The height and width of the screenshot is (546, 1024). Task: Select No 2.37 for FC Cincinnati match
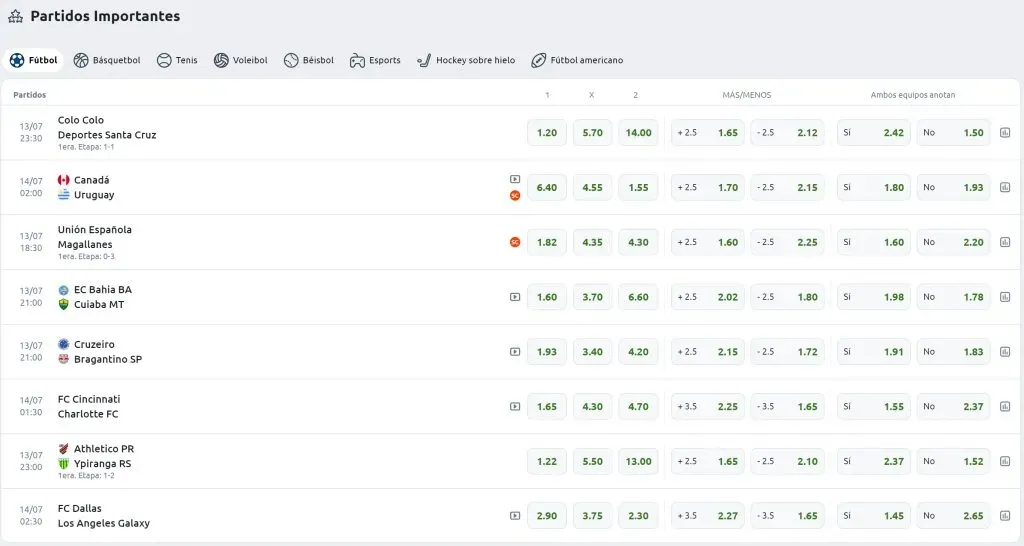click(x=953, y=406)
